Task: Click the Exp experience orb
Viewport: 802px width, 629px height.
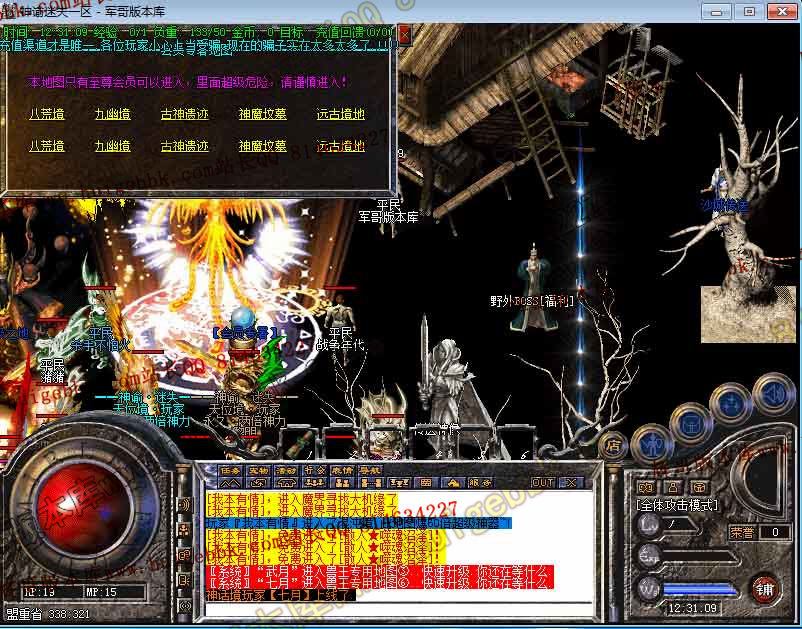Action: pos(650,557)
